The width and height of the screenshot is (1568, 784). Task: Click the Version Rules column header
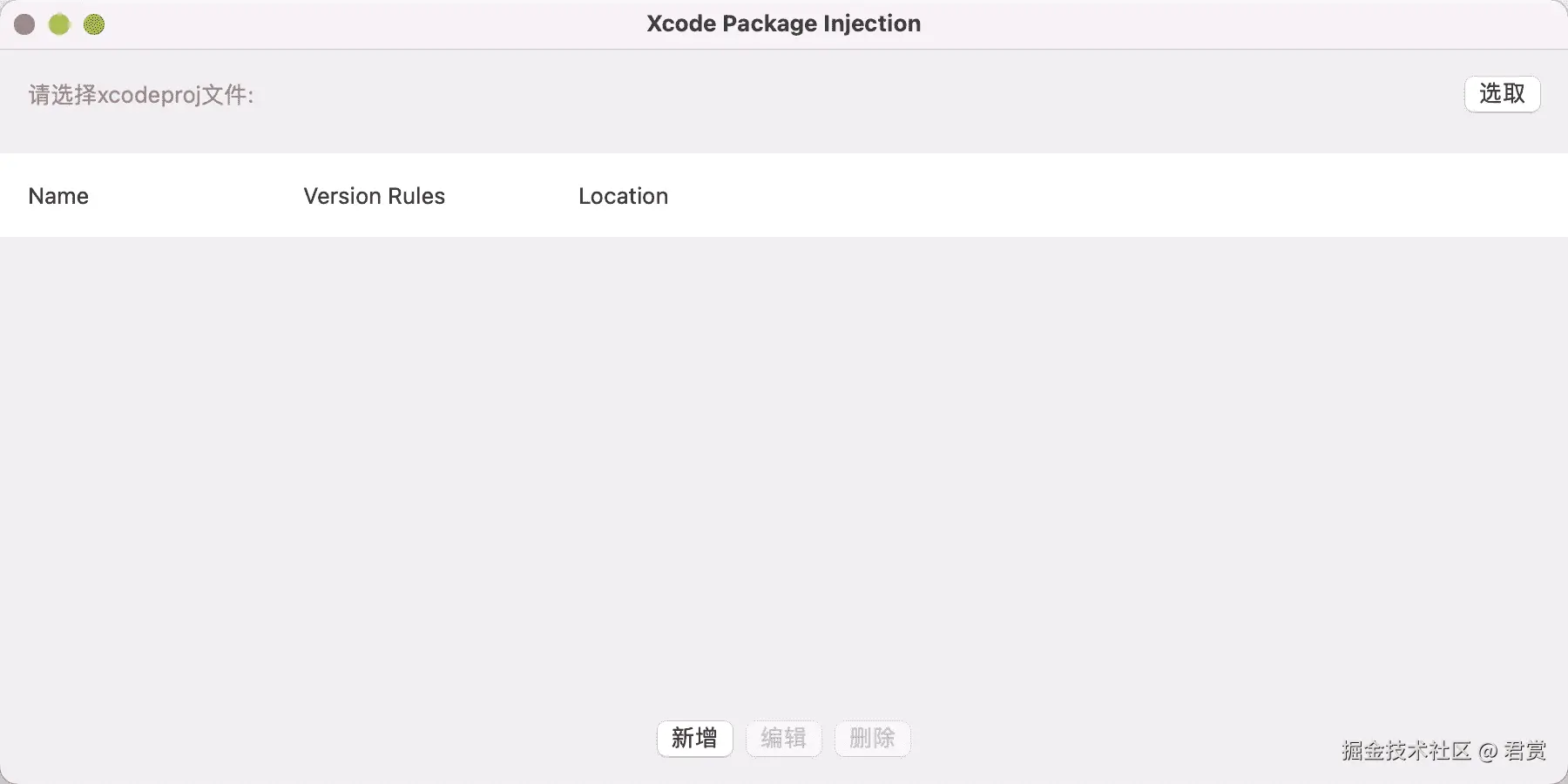(374, 196)
